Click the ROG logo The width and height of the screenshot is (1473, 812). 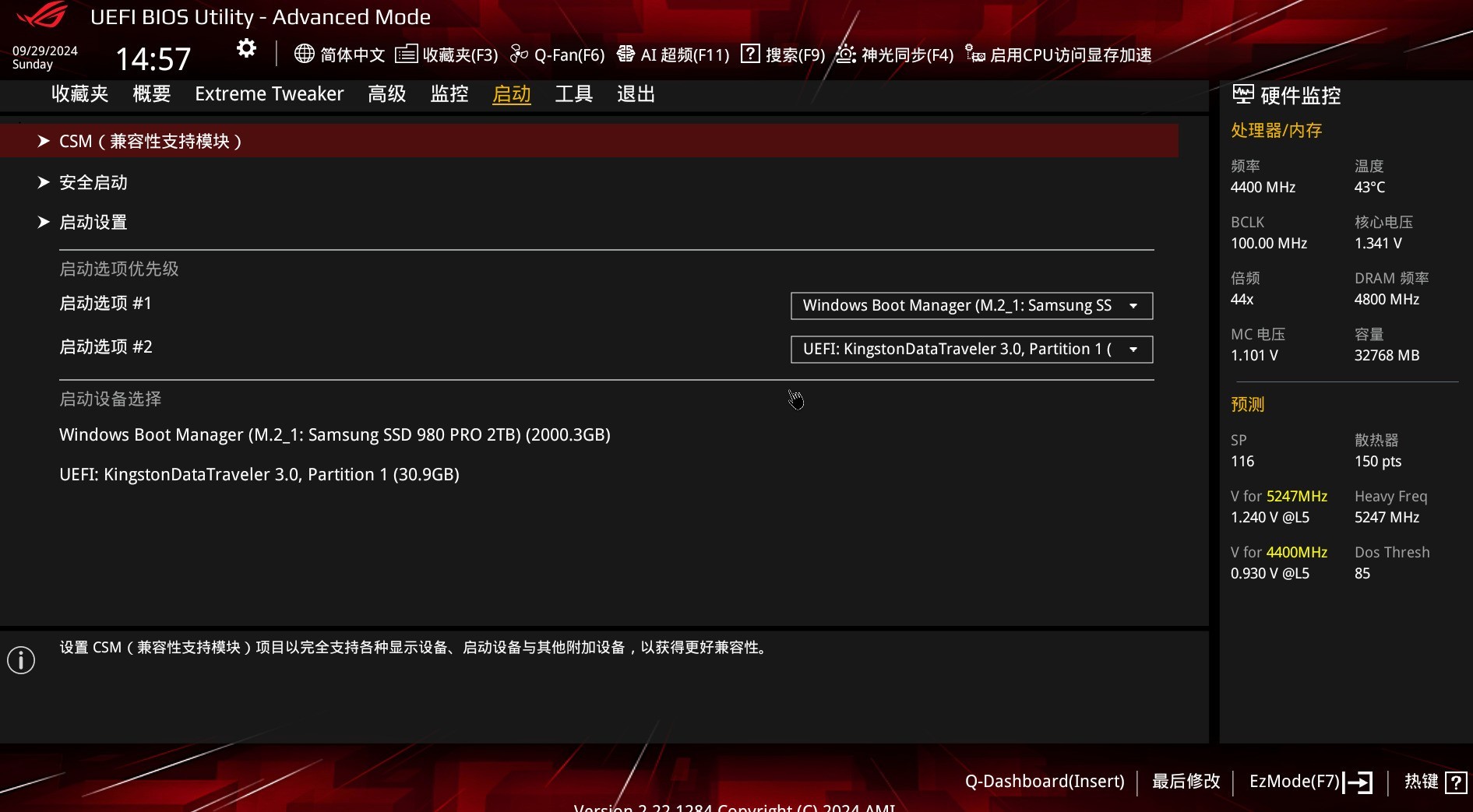pos(41,16)
